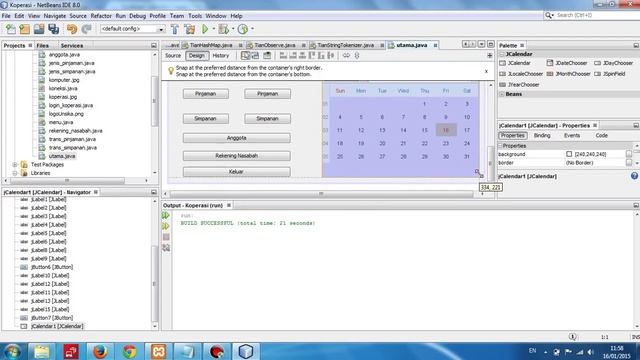The width and height of the screenshot is (640, 360).
Task: Click the Rekening Nasabah button in form
Action: 237,156
